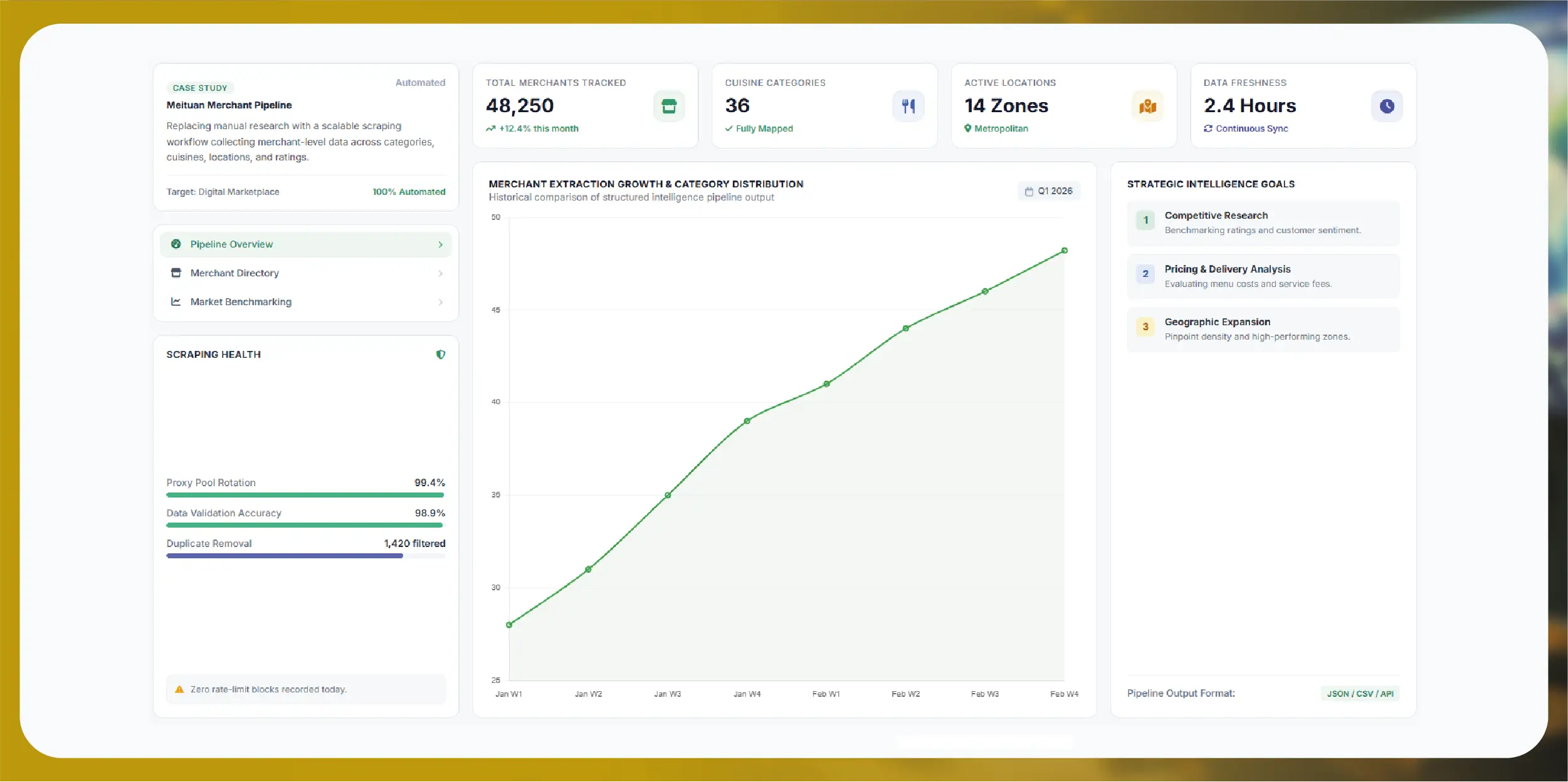The height and width of the screenshot is (782, 1568).
Task: Click the trending-up arrow beside +12.4% this month
Action: [x=491, y=129]
